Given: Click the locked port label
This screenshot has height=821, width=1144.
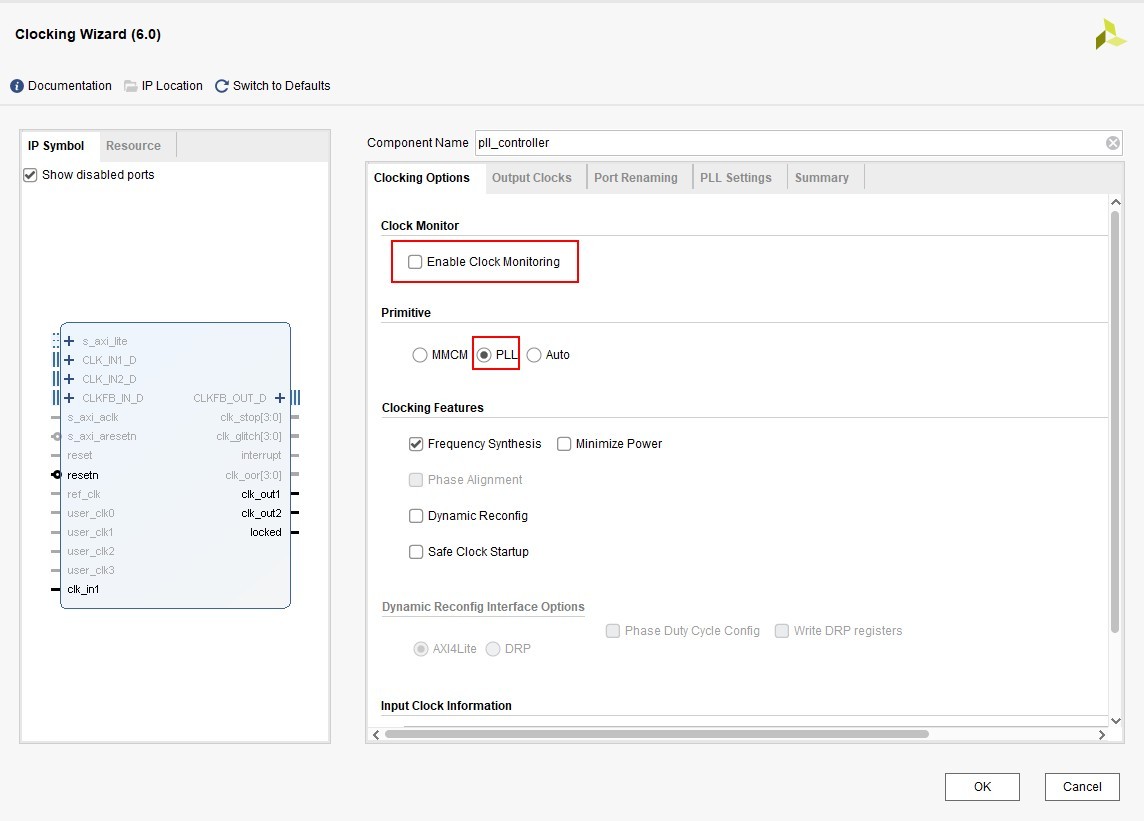Looking at the screenshot, I should [266, 532].
